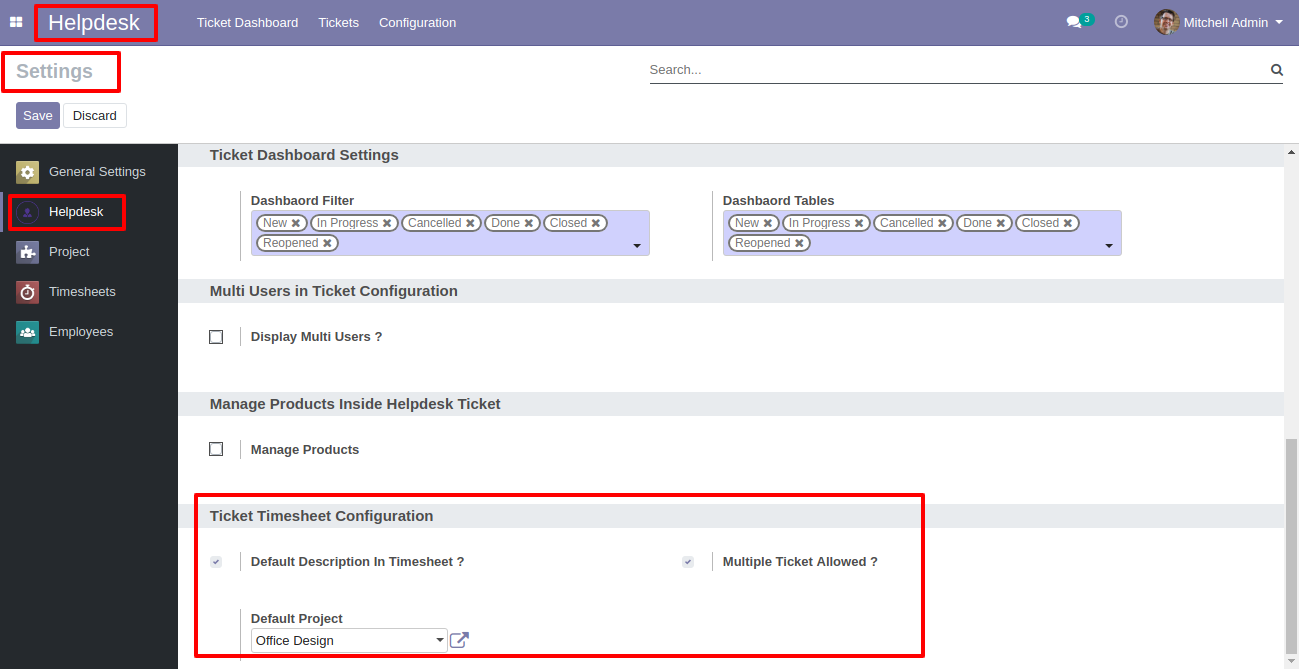Click the search magnifier icon
Screen dimensions: 1299x669
[x=1276, y=70]
